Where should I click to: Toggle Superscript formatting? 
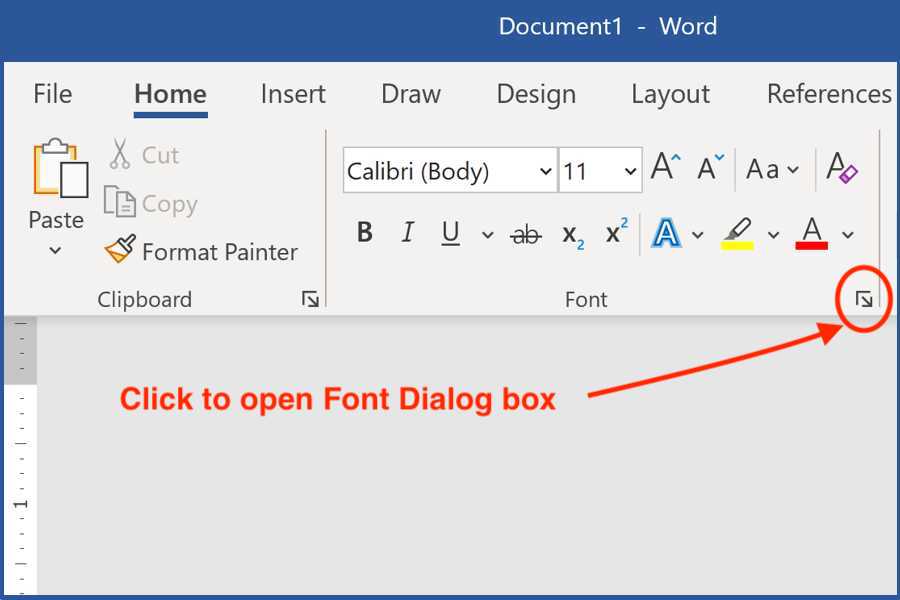[x=616, y=231]
